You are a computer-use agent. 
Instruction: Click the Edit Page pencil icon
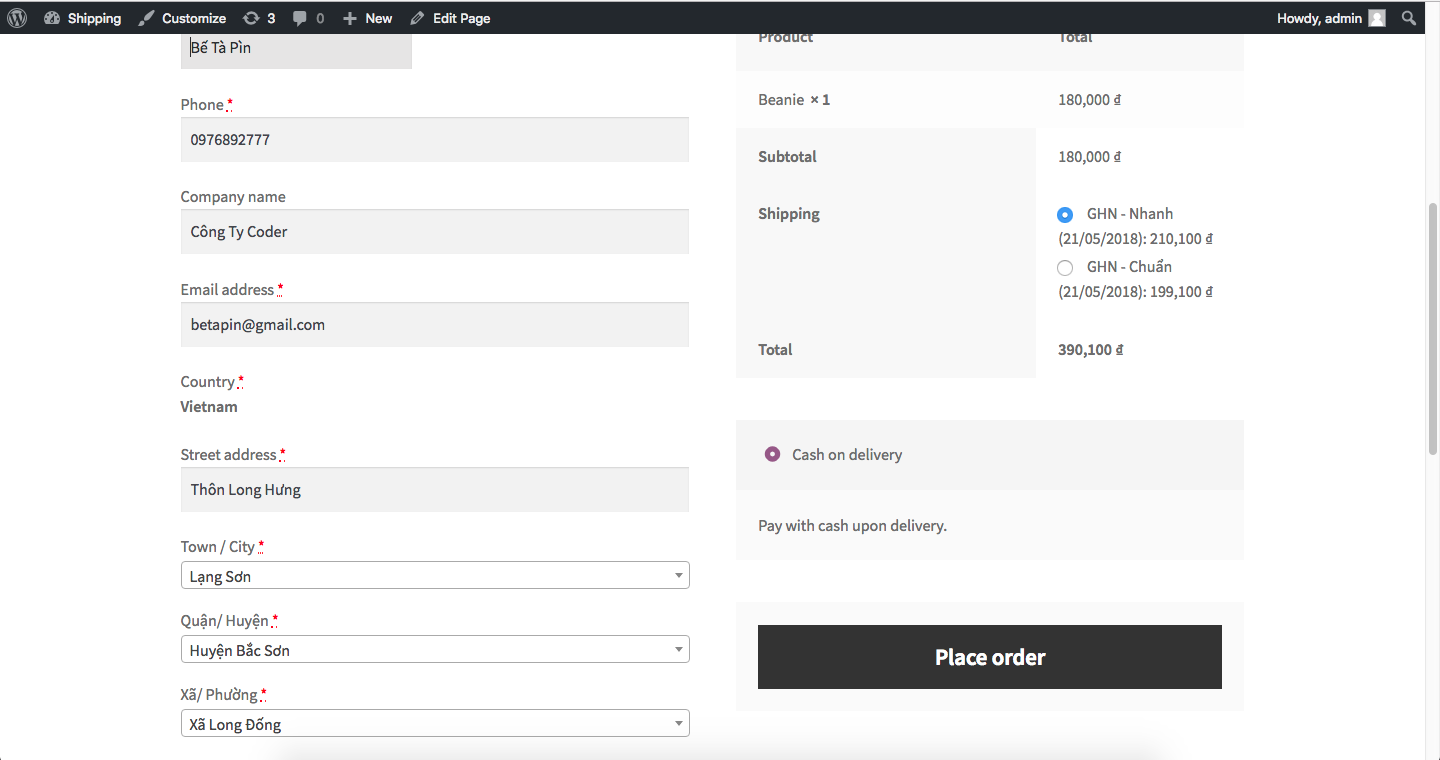[417, 18]
